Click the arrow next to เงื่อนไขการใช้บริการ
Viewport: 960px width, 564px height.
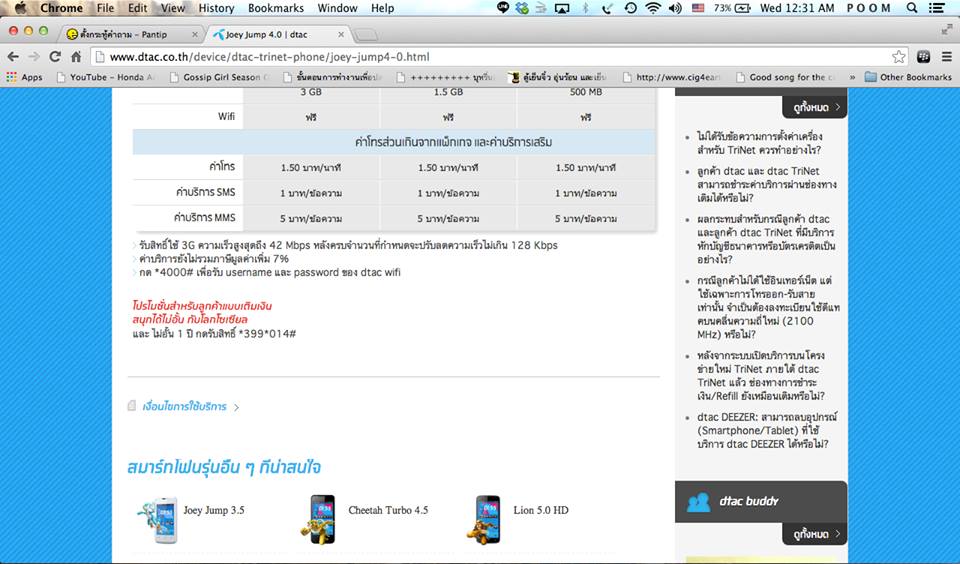click(x=236, y=407)
